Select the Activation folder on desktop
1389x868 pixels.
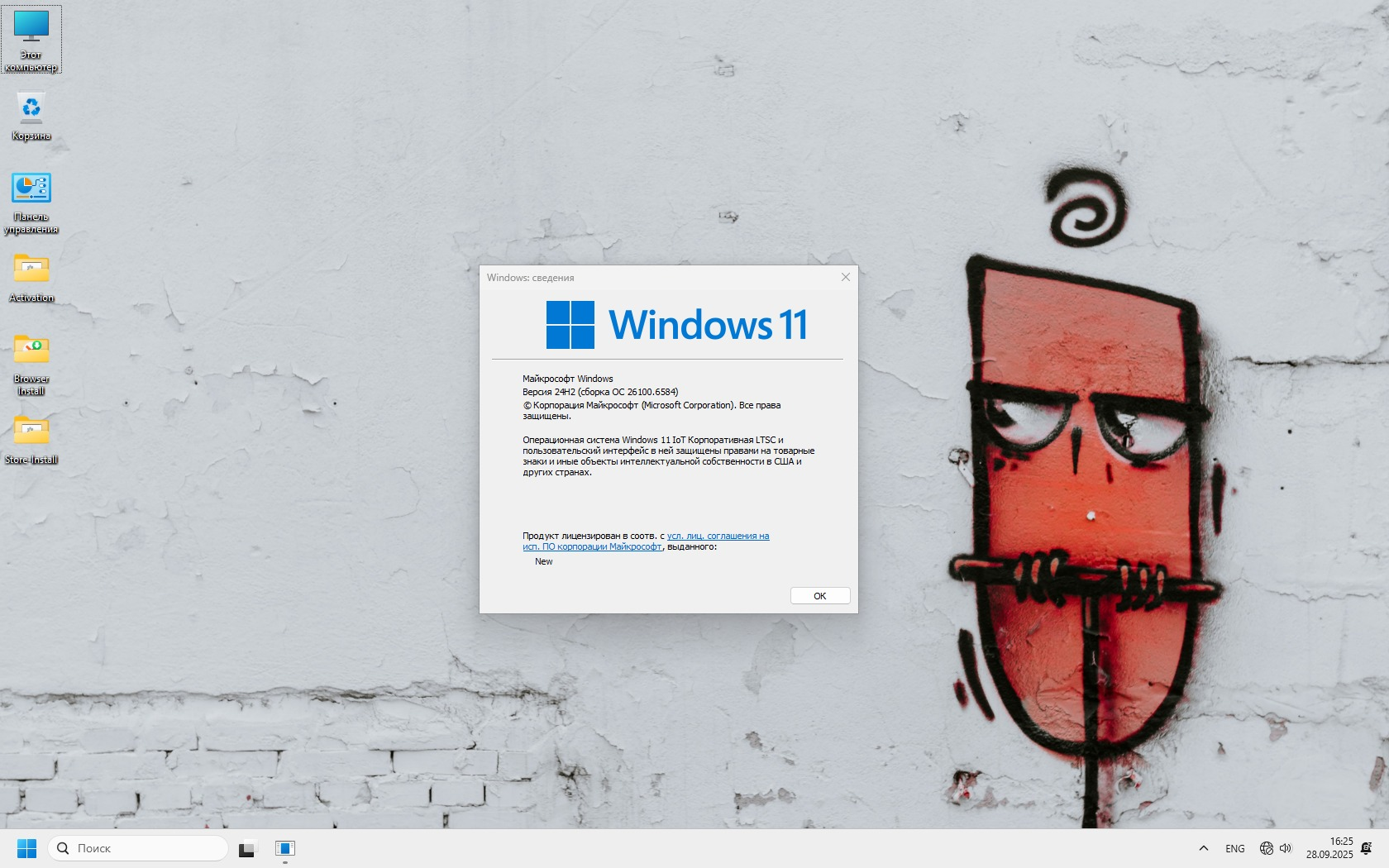[x=31, y=278]
